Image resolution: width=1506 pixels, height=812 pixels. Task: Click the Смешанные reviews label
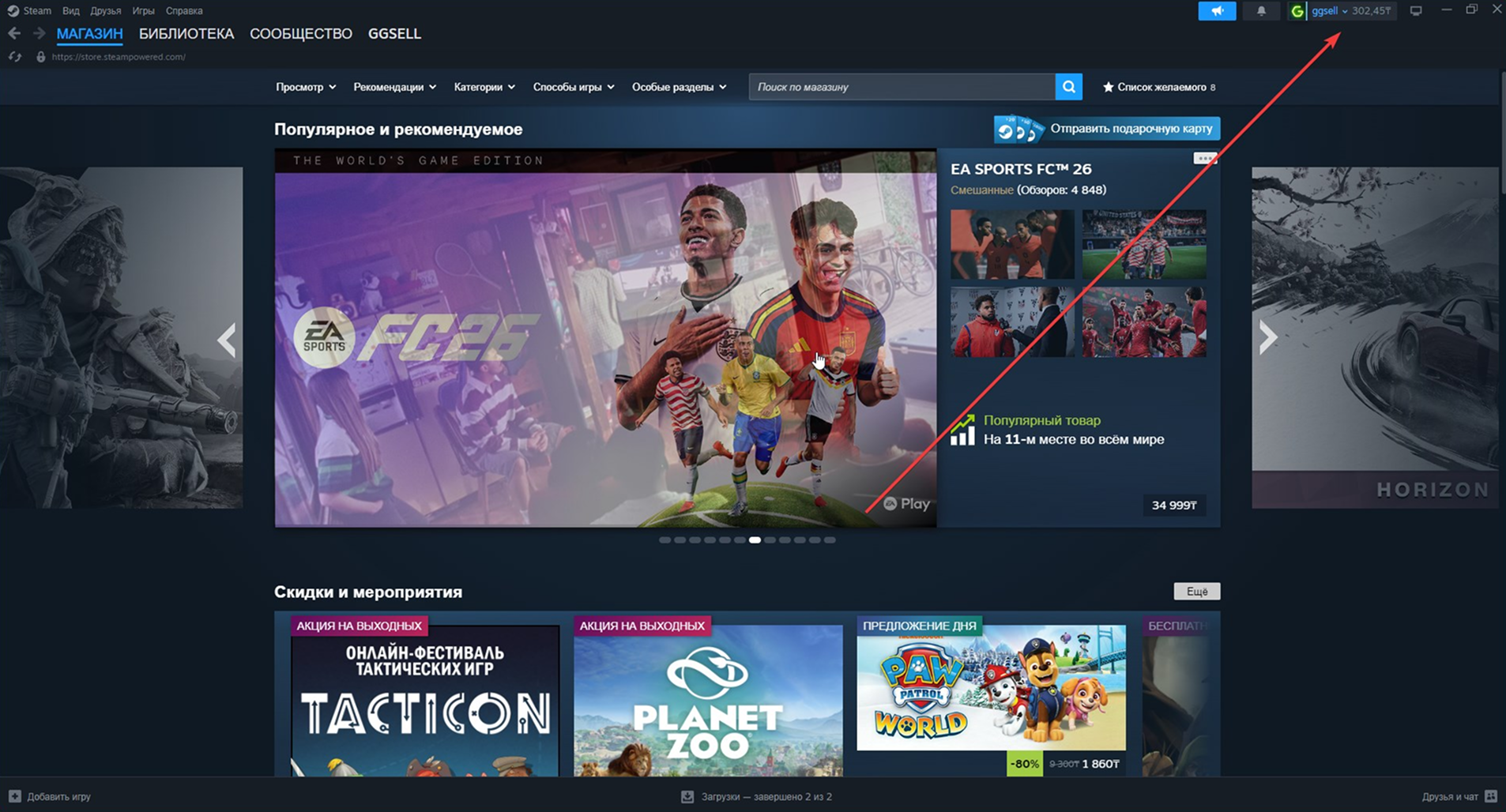[981, 190]
